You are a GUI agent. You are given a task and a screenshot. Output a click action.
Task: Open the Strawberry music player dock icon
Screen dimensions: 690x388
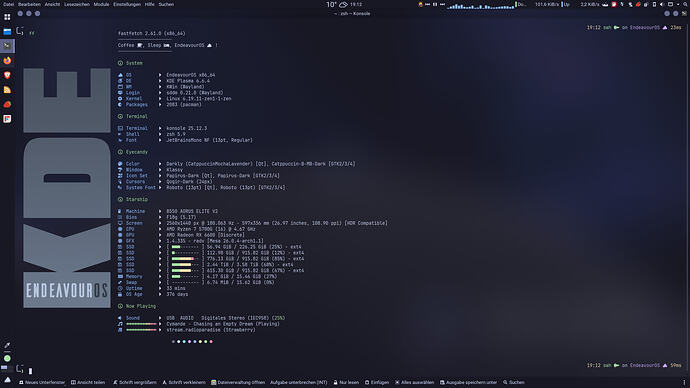pos(7,104)
